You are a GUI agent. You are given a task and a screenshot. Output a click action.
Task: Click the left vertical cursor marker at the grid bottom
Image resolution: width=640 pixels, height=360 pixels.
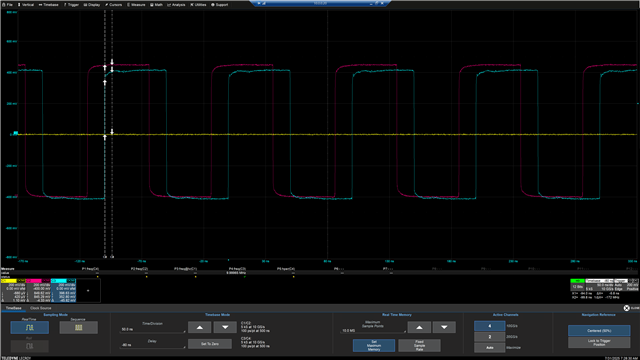tap(105, 257)
